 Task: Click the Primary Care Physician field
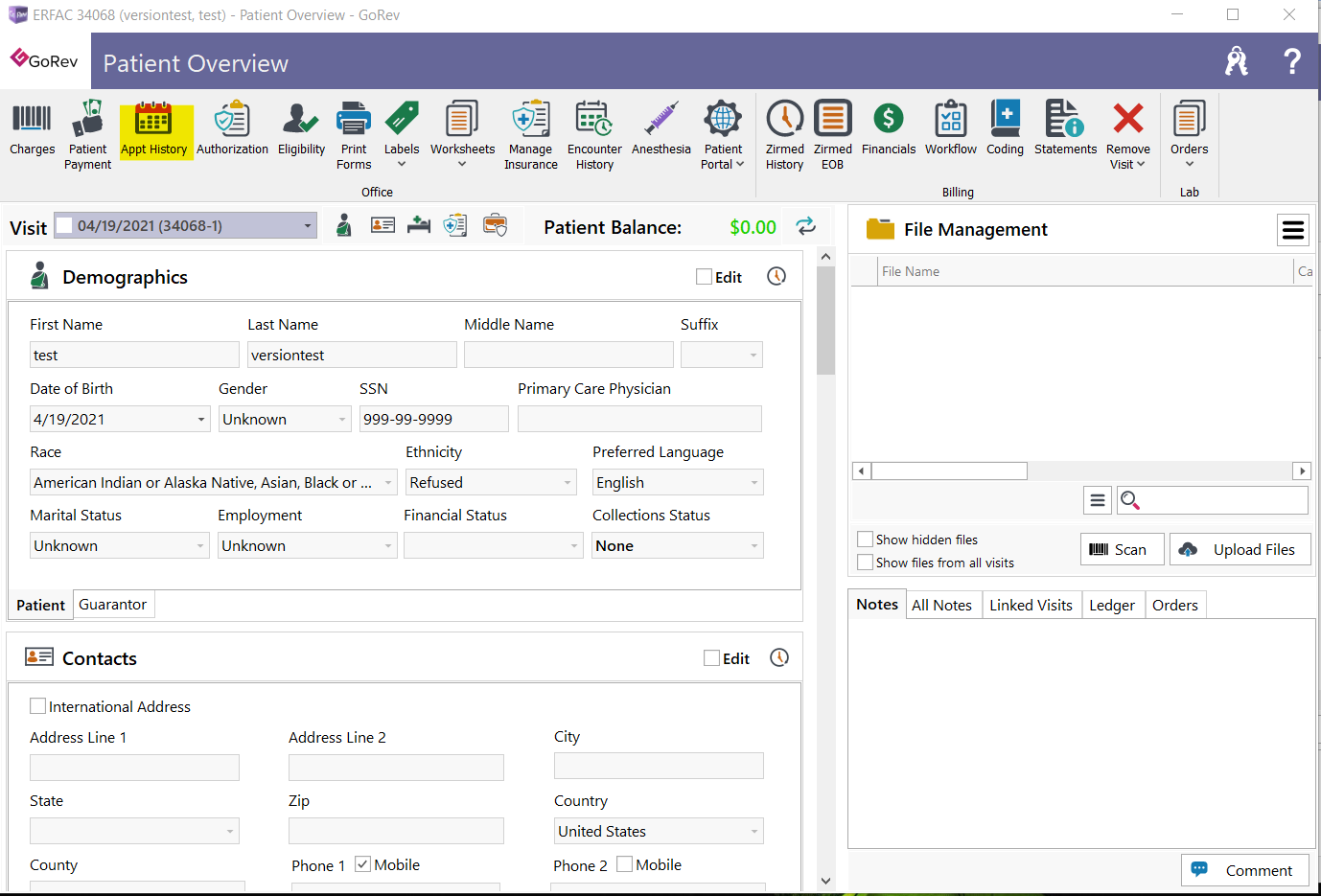coord(639,419)
